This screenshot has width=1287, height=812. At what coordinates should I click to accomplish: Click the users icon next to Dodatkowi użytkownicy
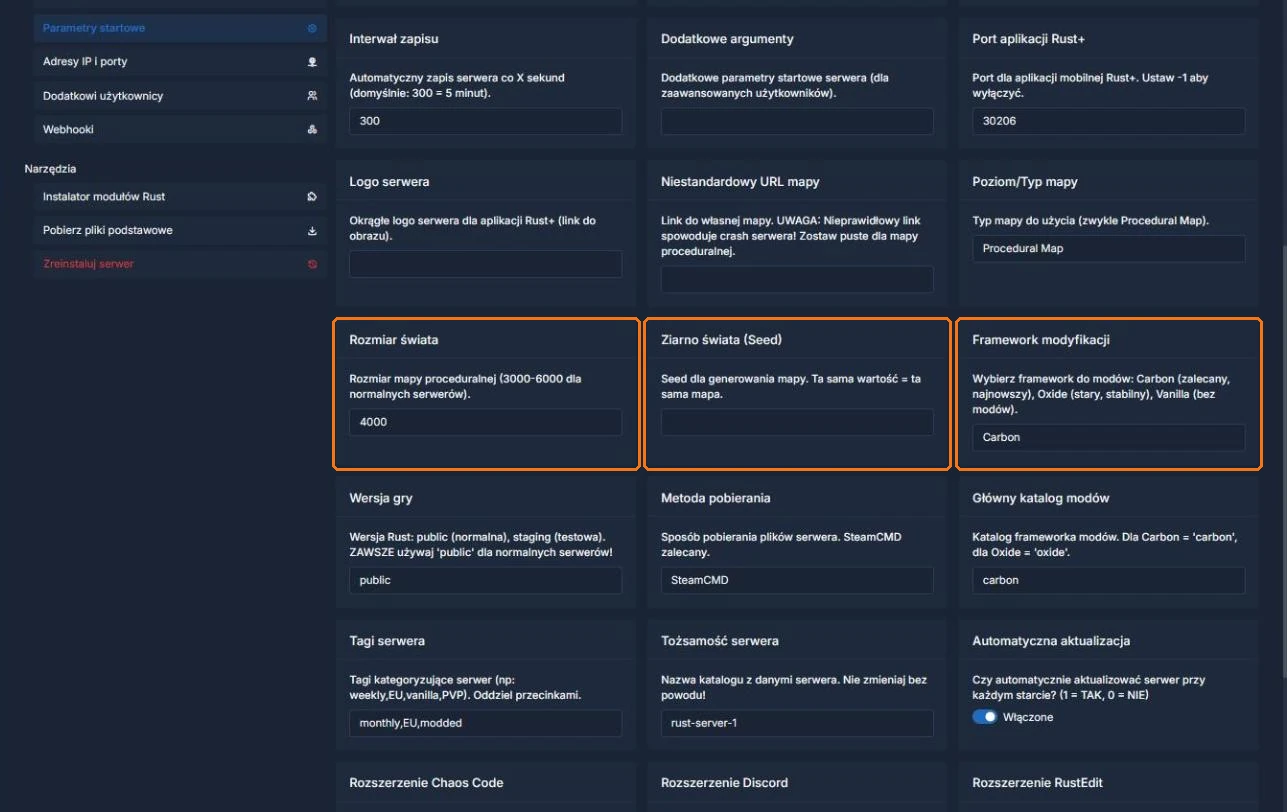click(x=312, y=96)
